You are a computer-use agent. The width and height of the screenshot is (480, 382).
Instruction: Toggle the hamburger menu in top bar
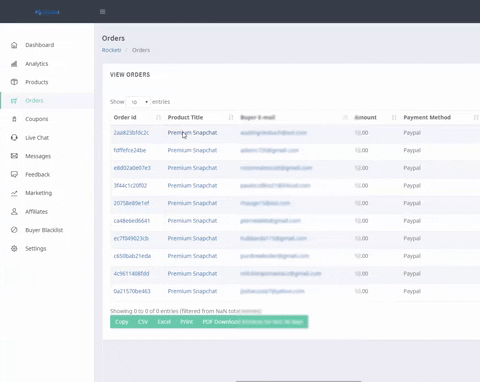coord(102,12)
